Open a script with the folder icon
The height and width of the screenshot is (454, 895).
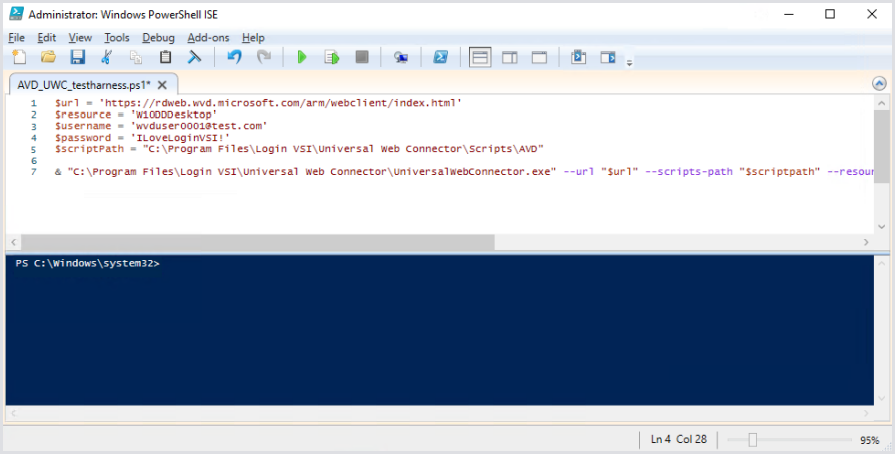(47, 58)
